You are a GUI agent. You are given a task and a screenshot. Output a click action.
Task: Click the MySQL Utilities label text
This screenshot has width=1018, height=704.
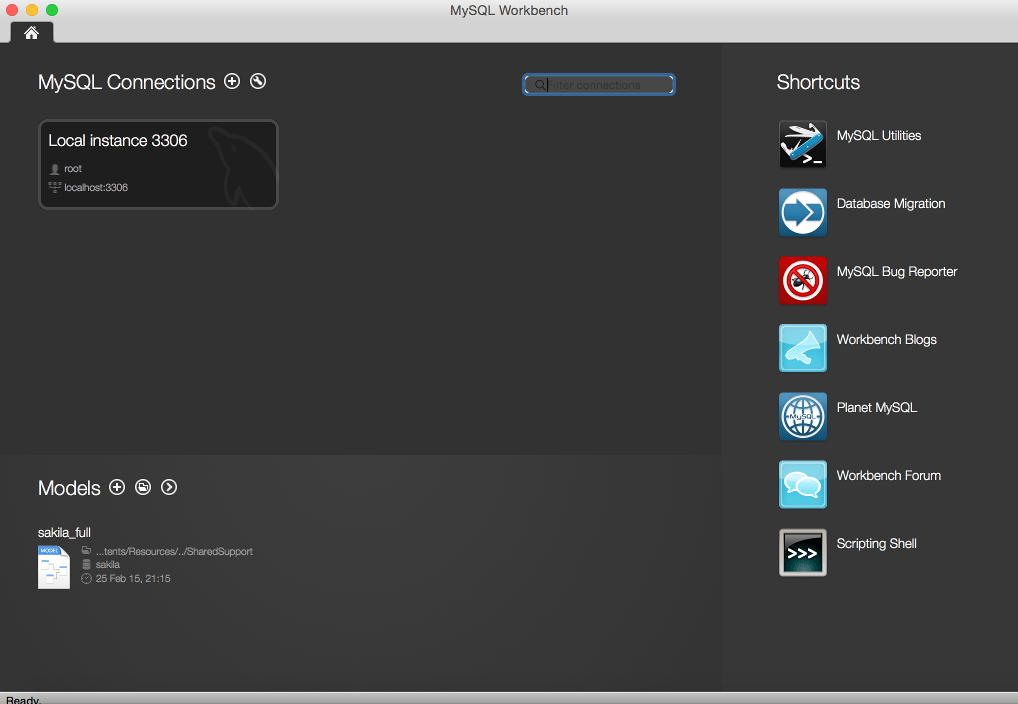coord(879,135)
